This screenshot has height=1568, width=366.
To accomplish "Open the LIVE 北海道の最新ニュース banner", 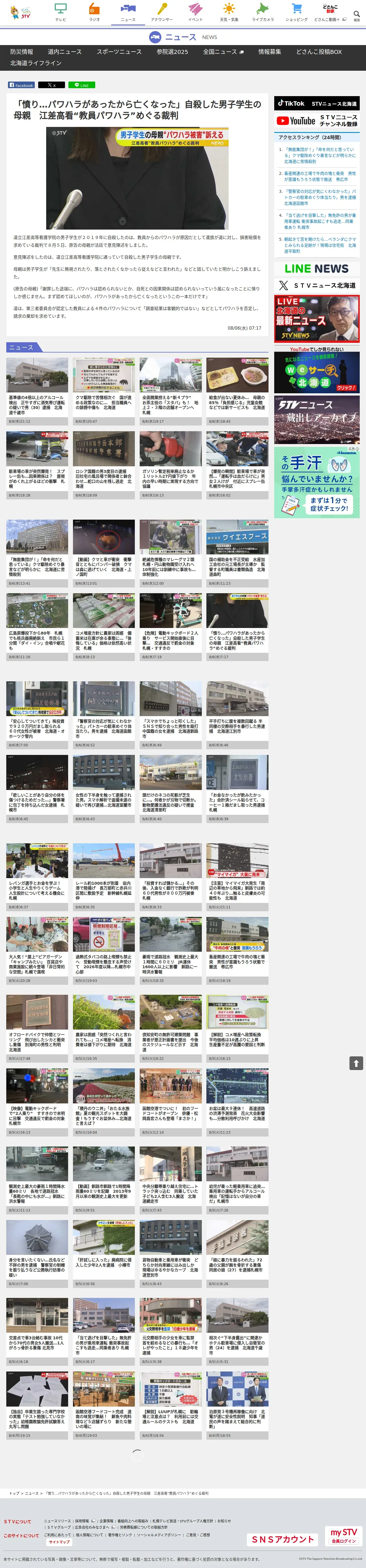I will coord(317,319).
